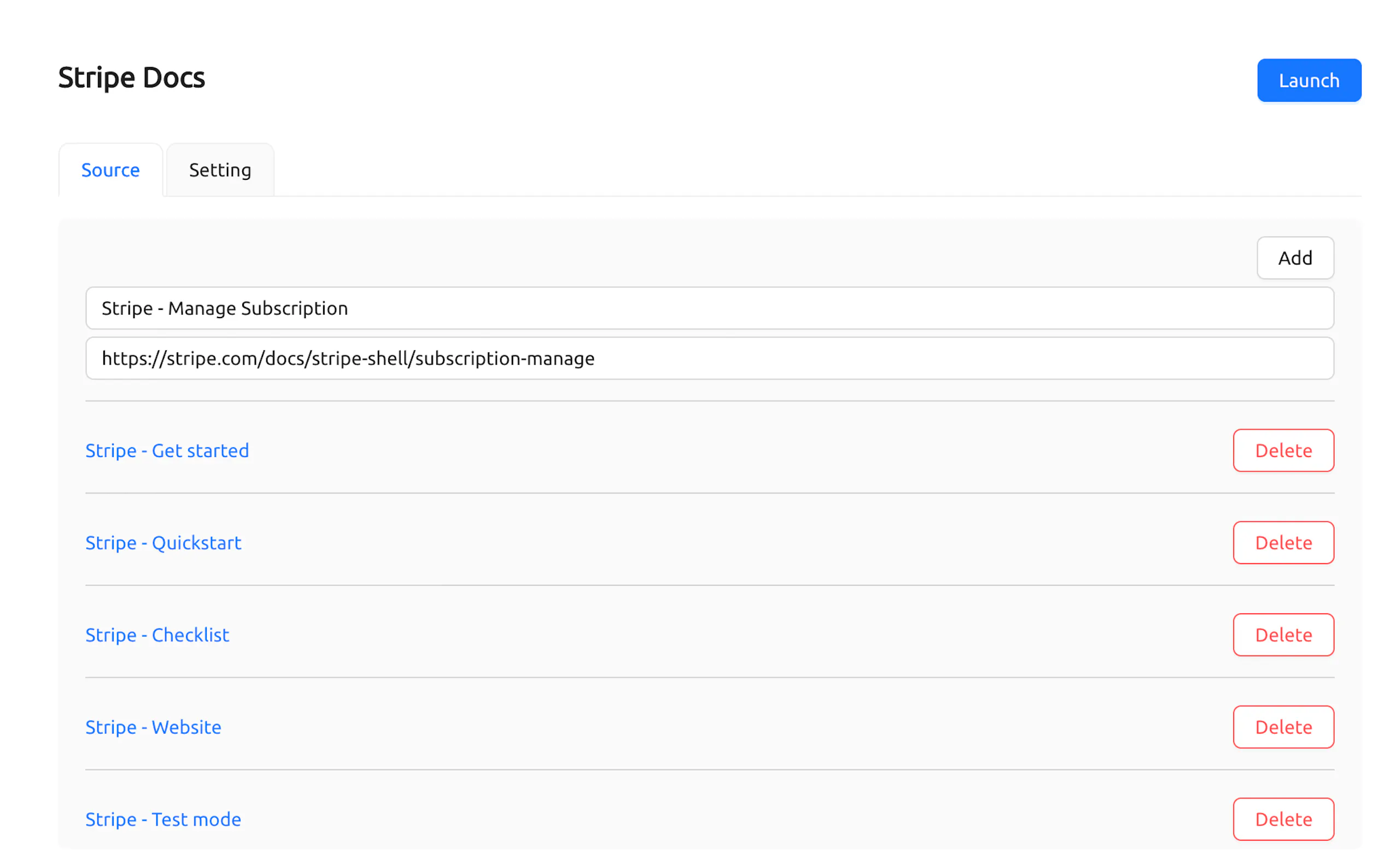Viewport: 1389px width, 868px height.
Task: Delete the "Stripe - Get started" source
Action: 1283,450
